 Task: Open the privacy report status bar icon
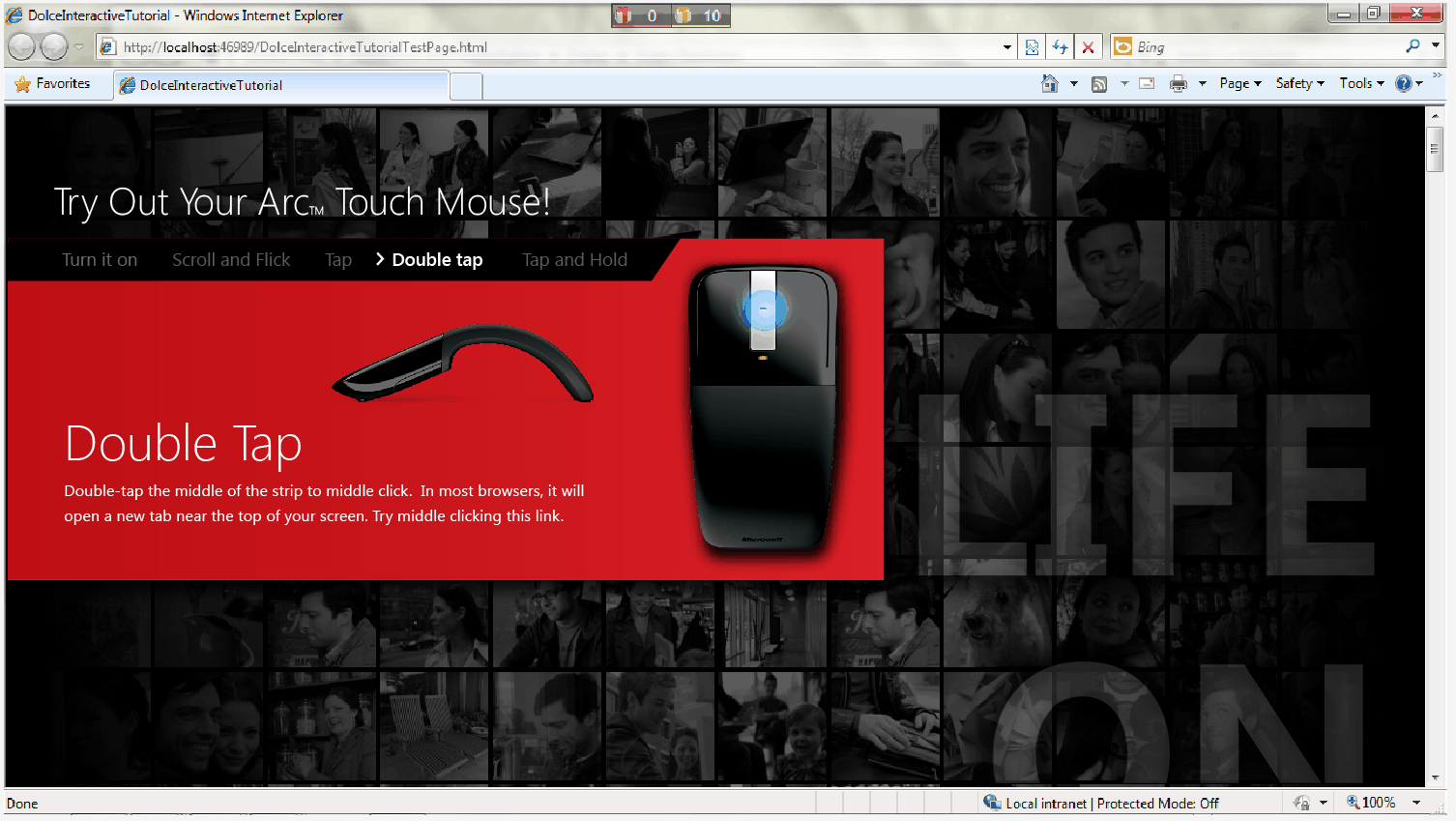click(1301, 803)
